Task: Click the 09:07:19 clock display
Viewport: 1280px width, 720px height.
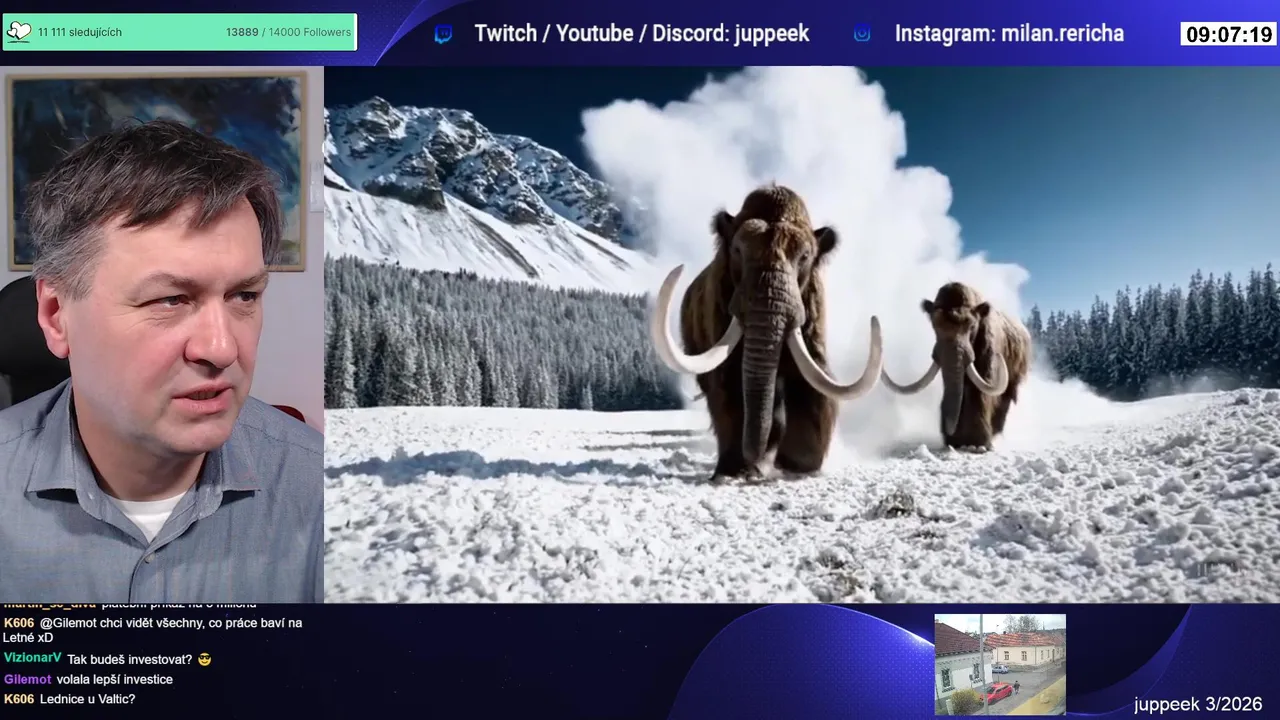Action: 1229,34
